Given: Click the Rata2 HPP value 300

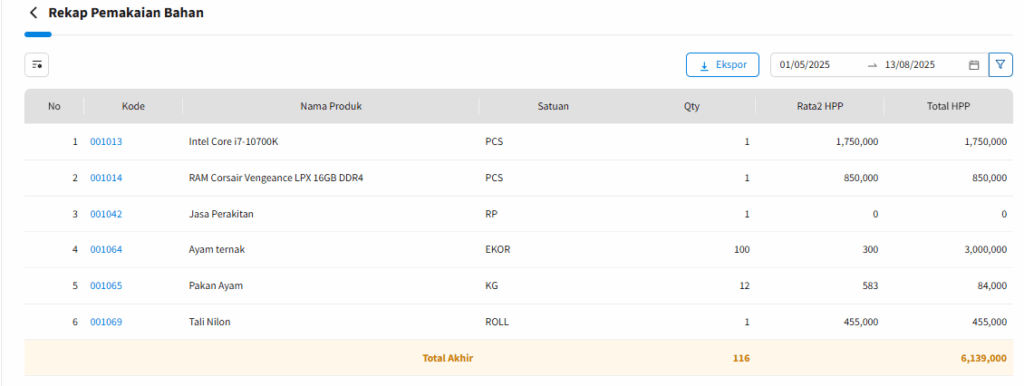Looking at the screenshot, I should [871, 249].
